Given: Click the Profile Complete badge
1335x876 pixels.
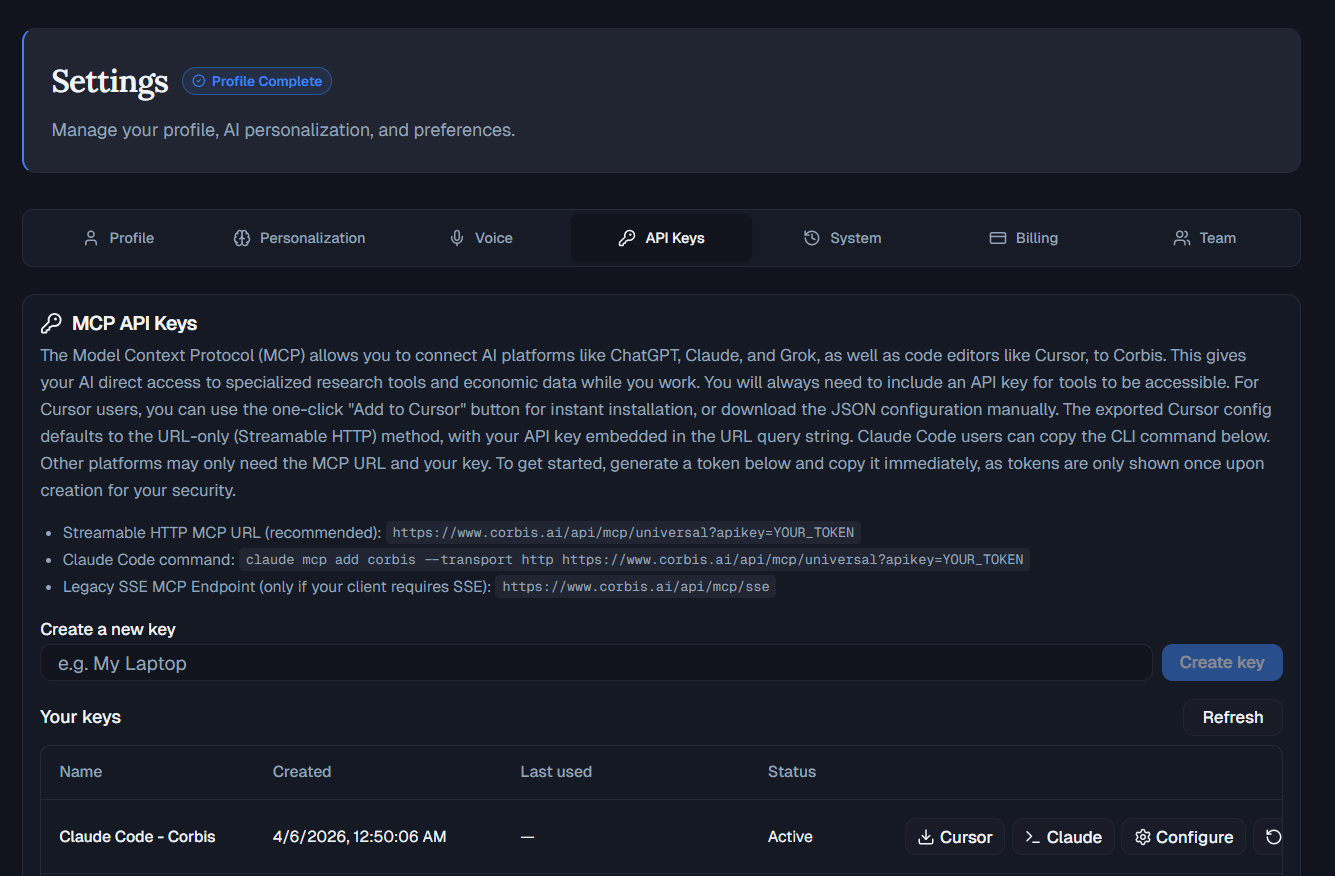Looking at the screenshot, I should point(257,81).
